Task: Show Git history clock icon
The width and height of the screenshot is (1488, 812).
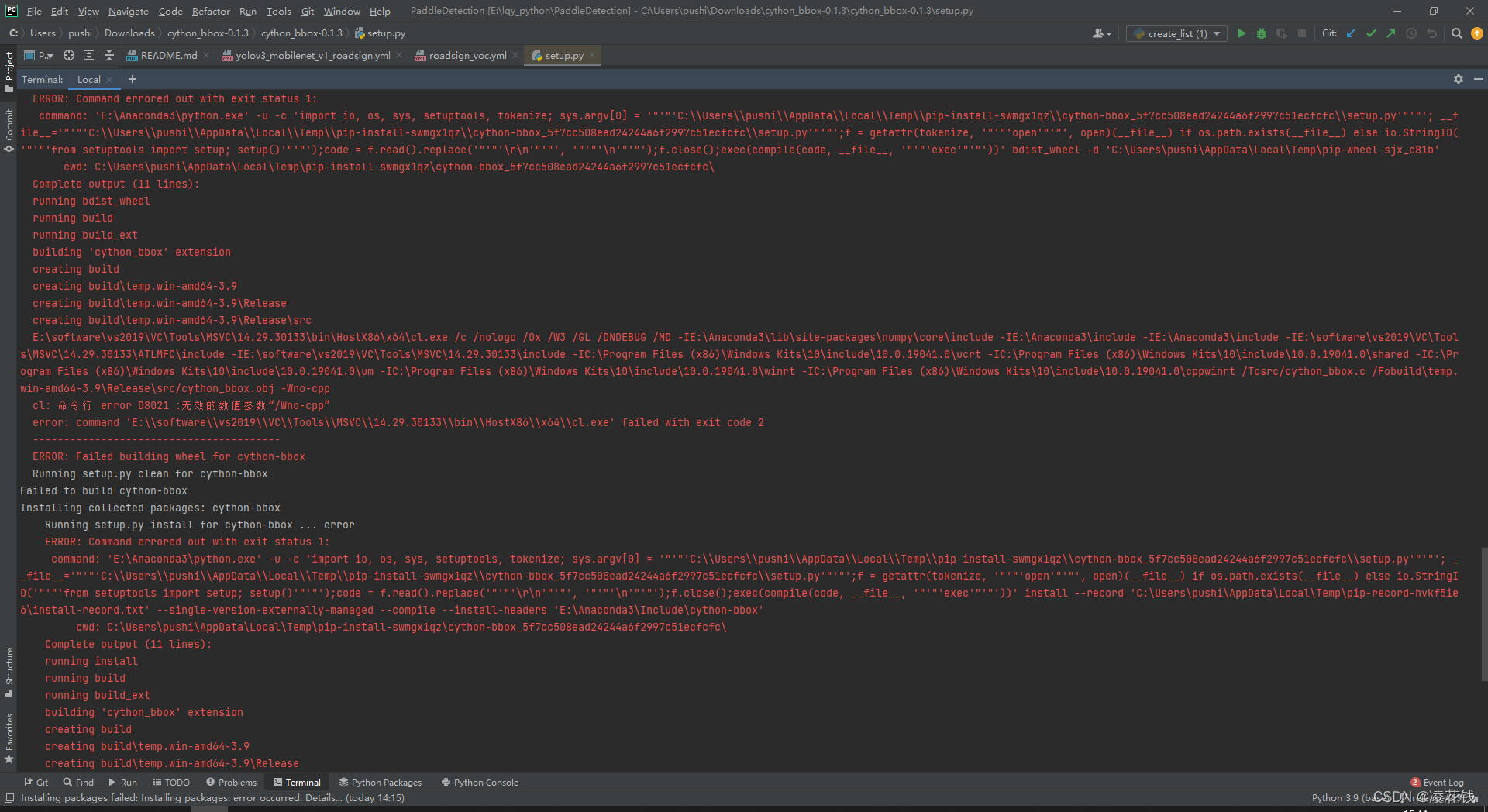Action: 1411,33
